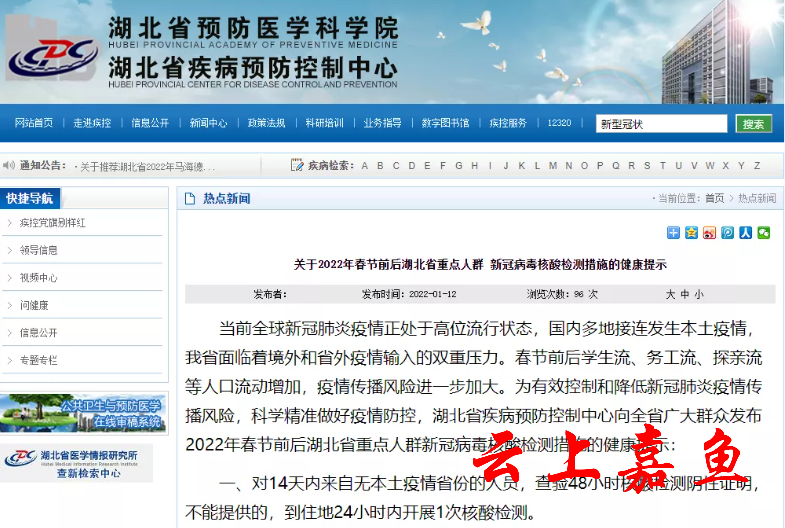
Task: Open 政策法规 menu item
Action: [x=266, y=123]
